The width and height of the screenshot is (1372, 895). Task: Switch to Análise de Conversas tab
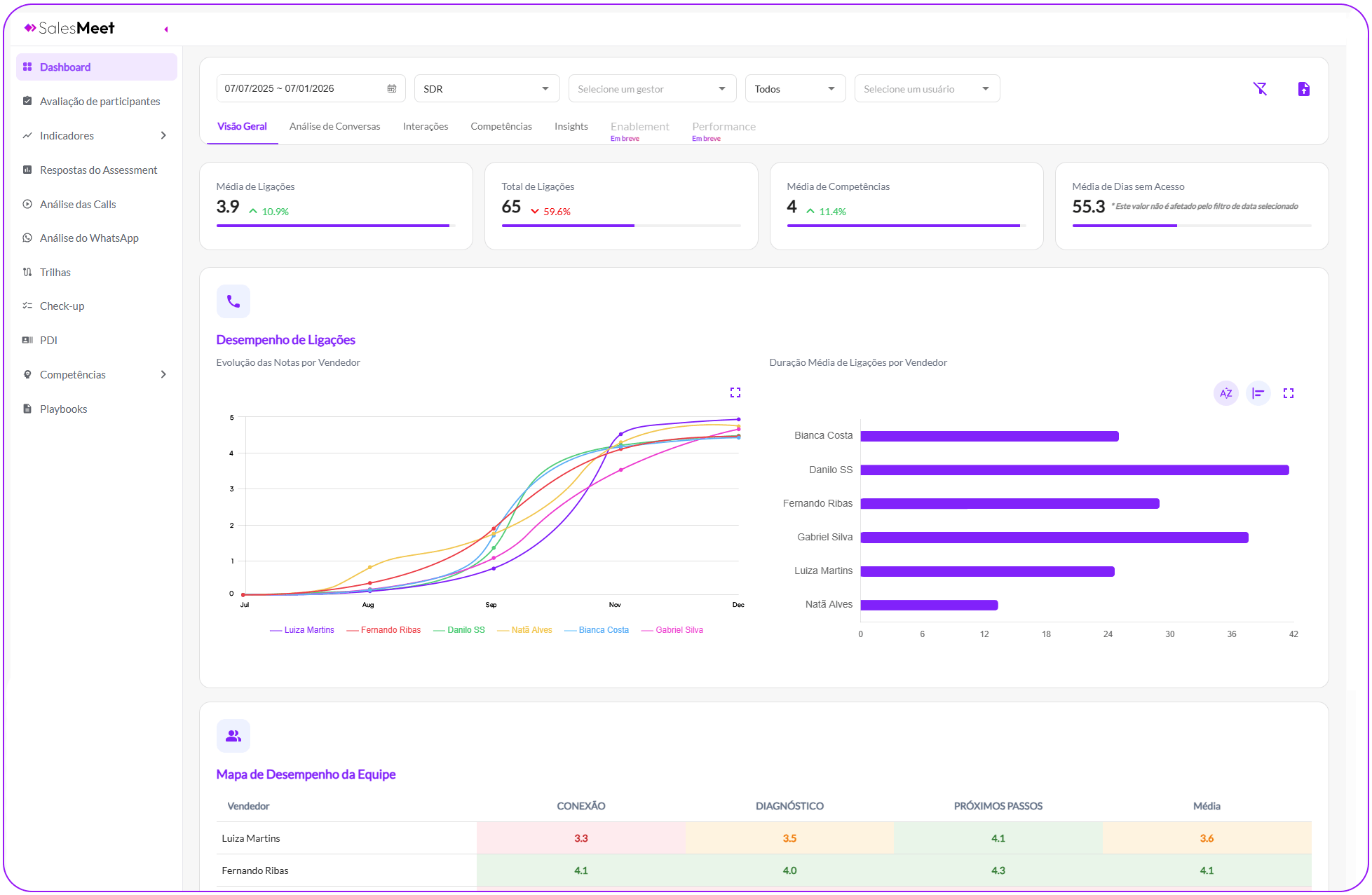point(334,126)
